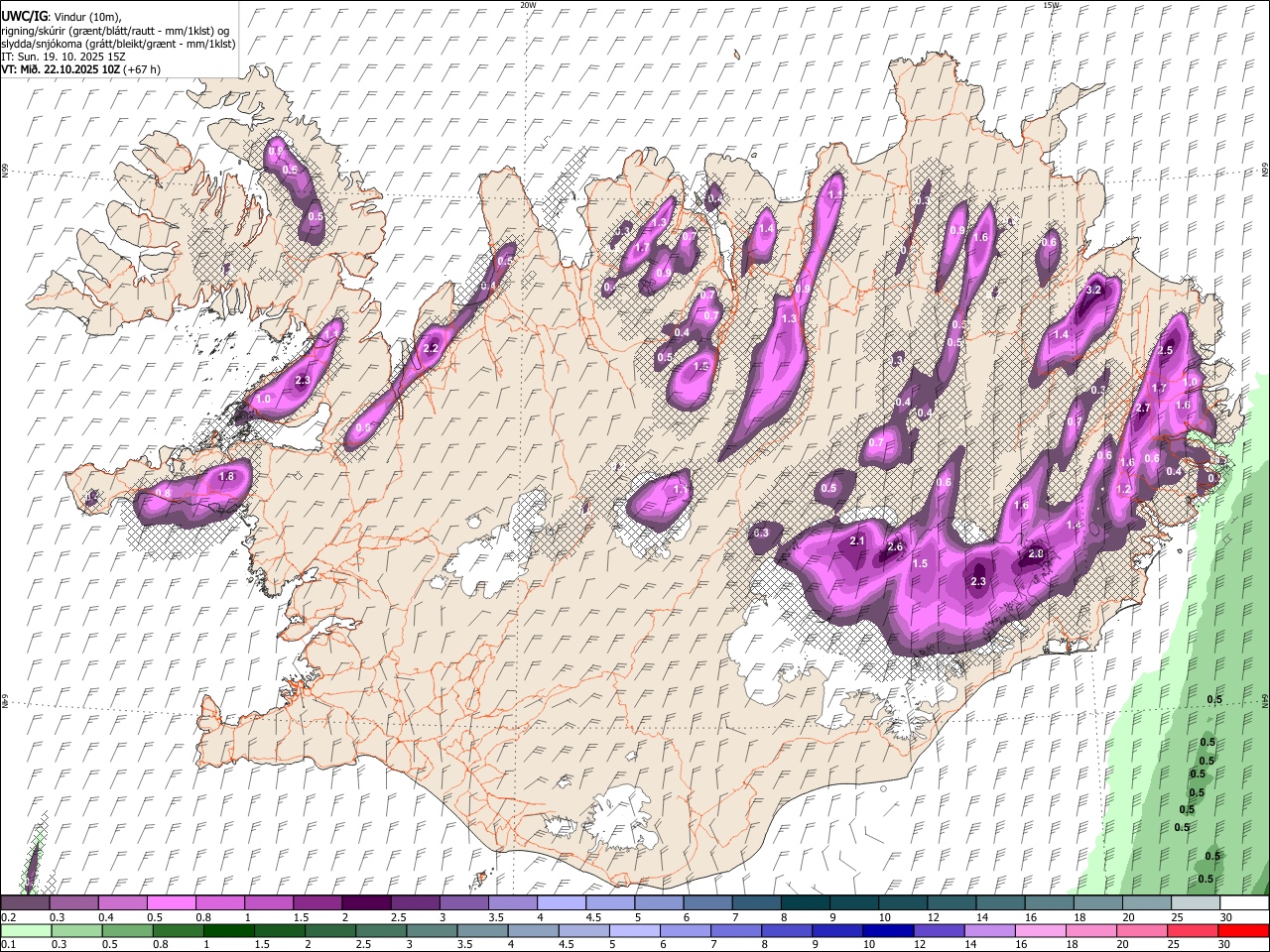Click the 'rigning/skúrir' legend description line
The height and width of the screenshot is (952, 1270).
115,31
